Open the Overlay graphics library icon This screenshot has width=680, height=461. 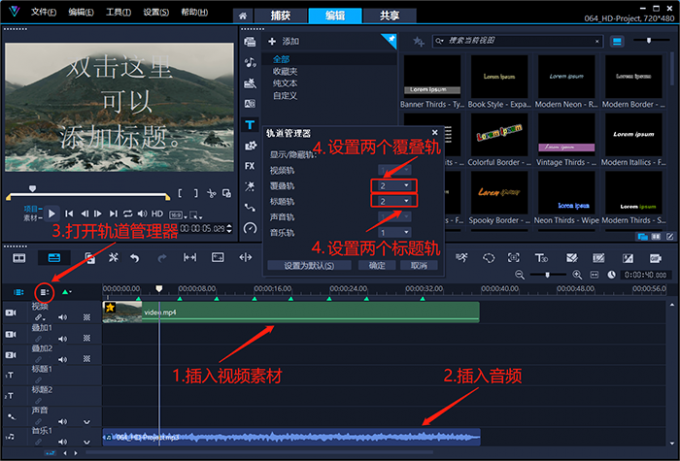(x=250, y=146)
